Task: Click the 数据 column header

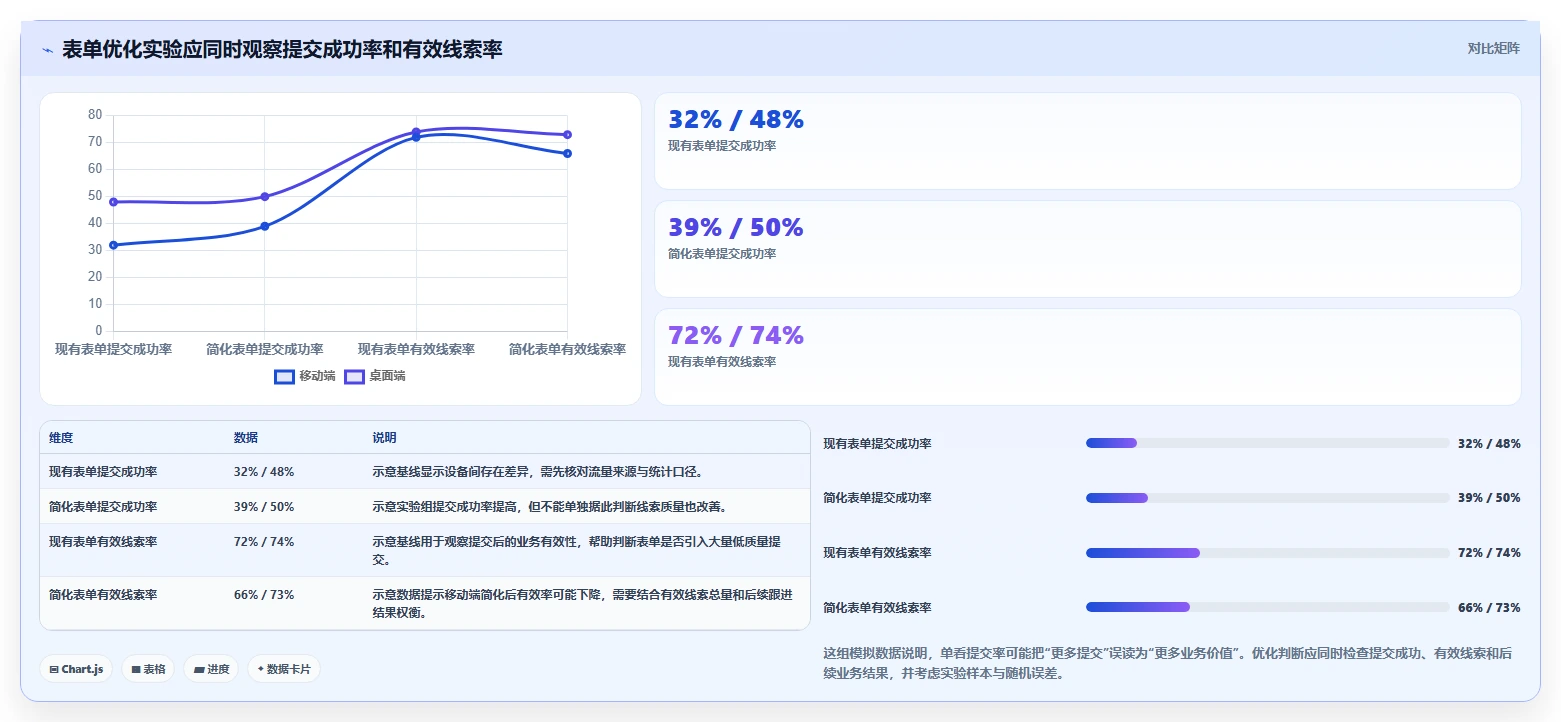Action: pos(246,438)
